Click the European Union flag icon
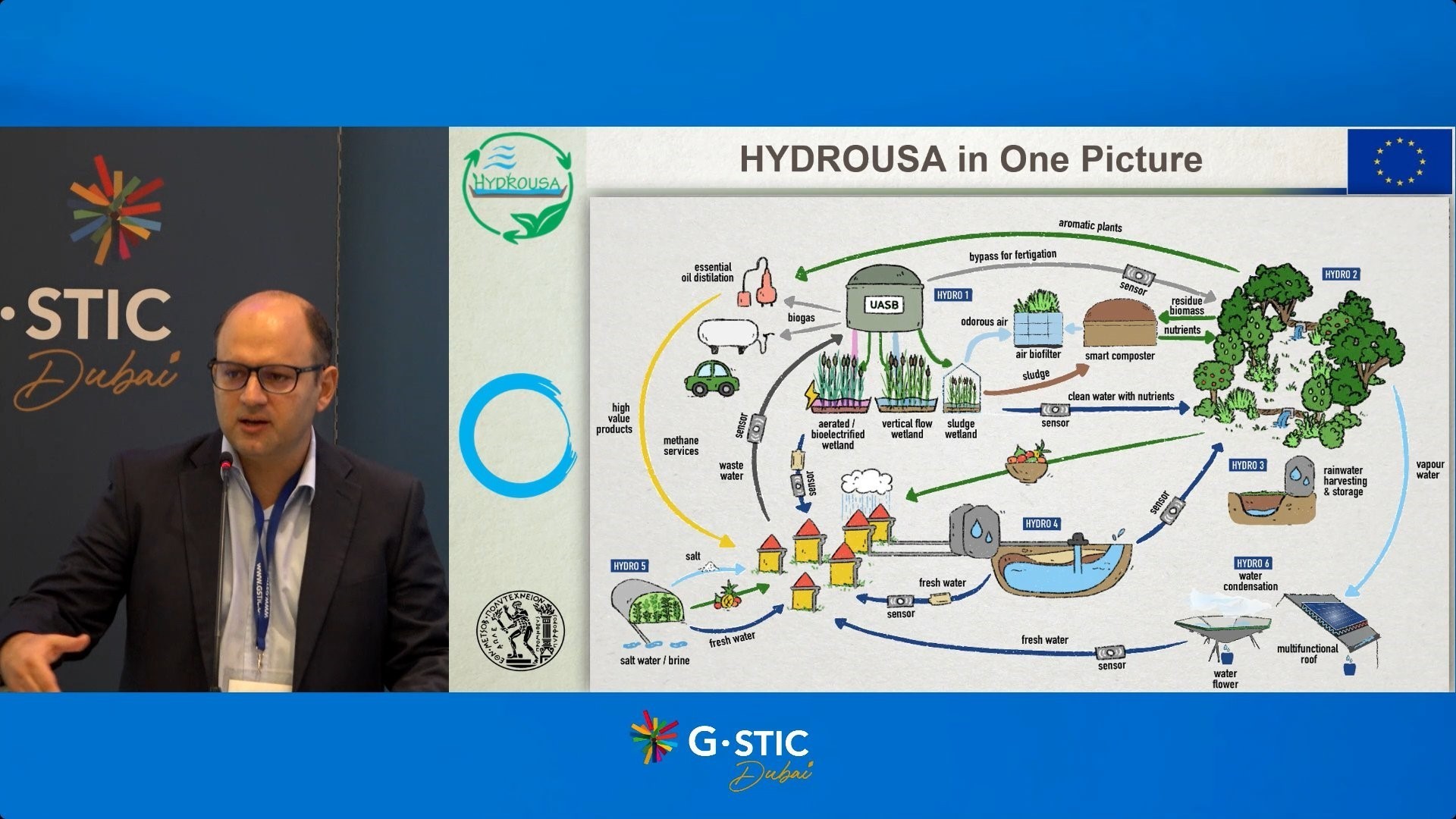 pyautogui.click(x=1399, y=162)
